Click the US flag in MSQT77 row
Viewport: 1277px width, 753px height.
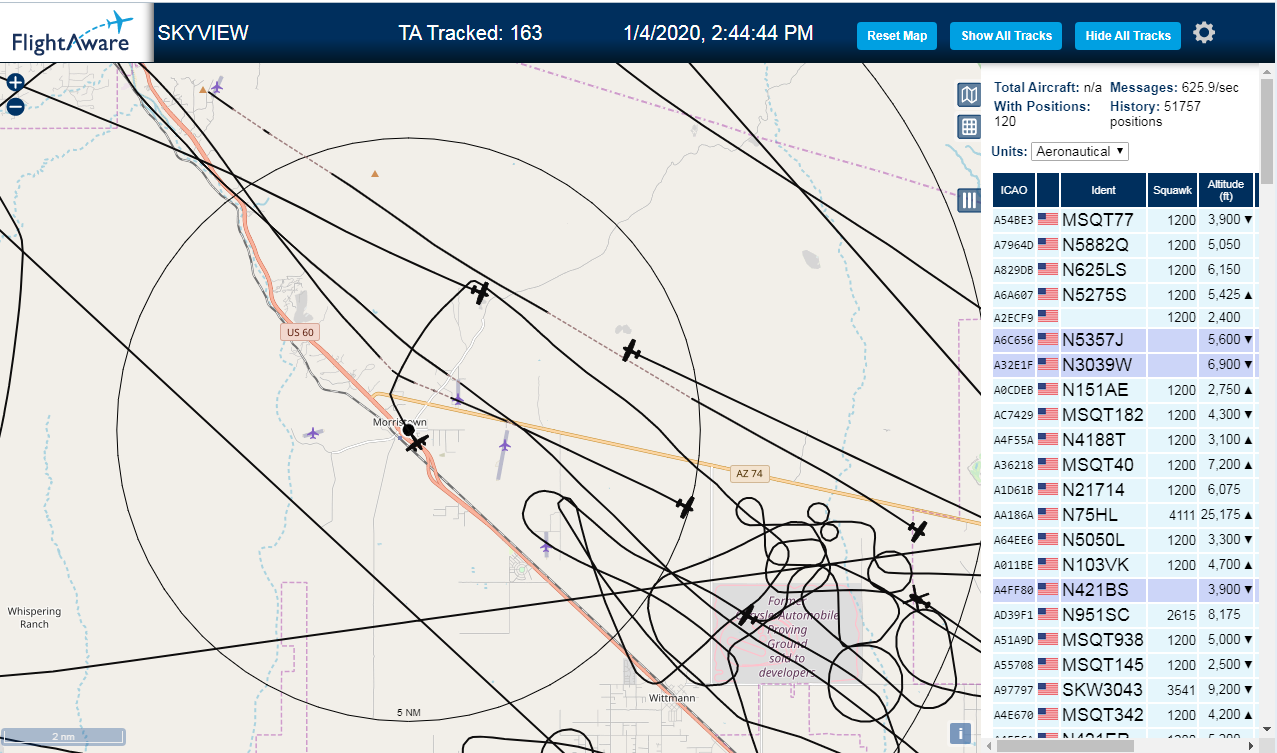[x=1048, y=219]
